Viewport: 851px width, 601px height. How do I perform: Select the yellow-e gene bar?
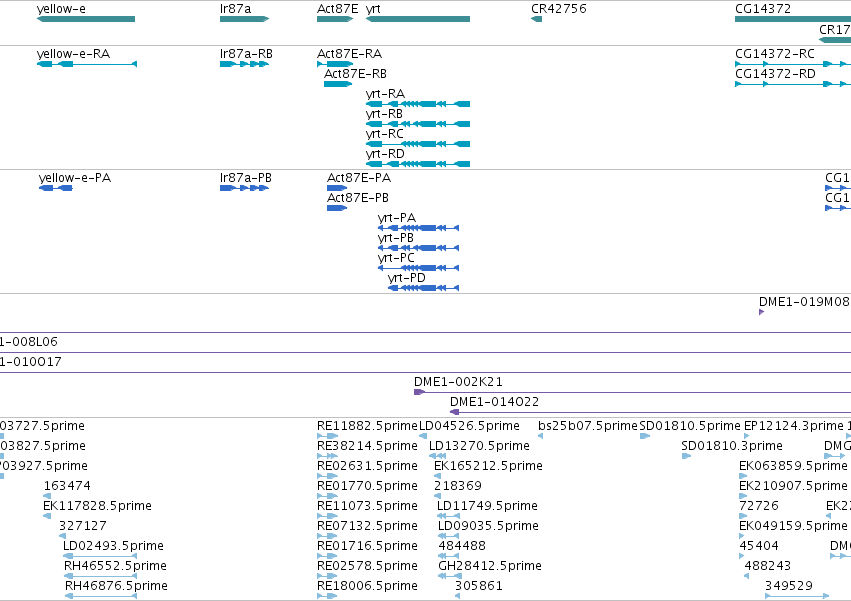[x=86, y=19]
